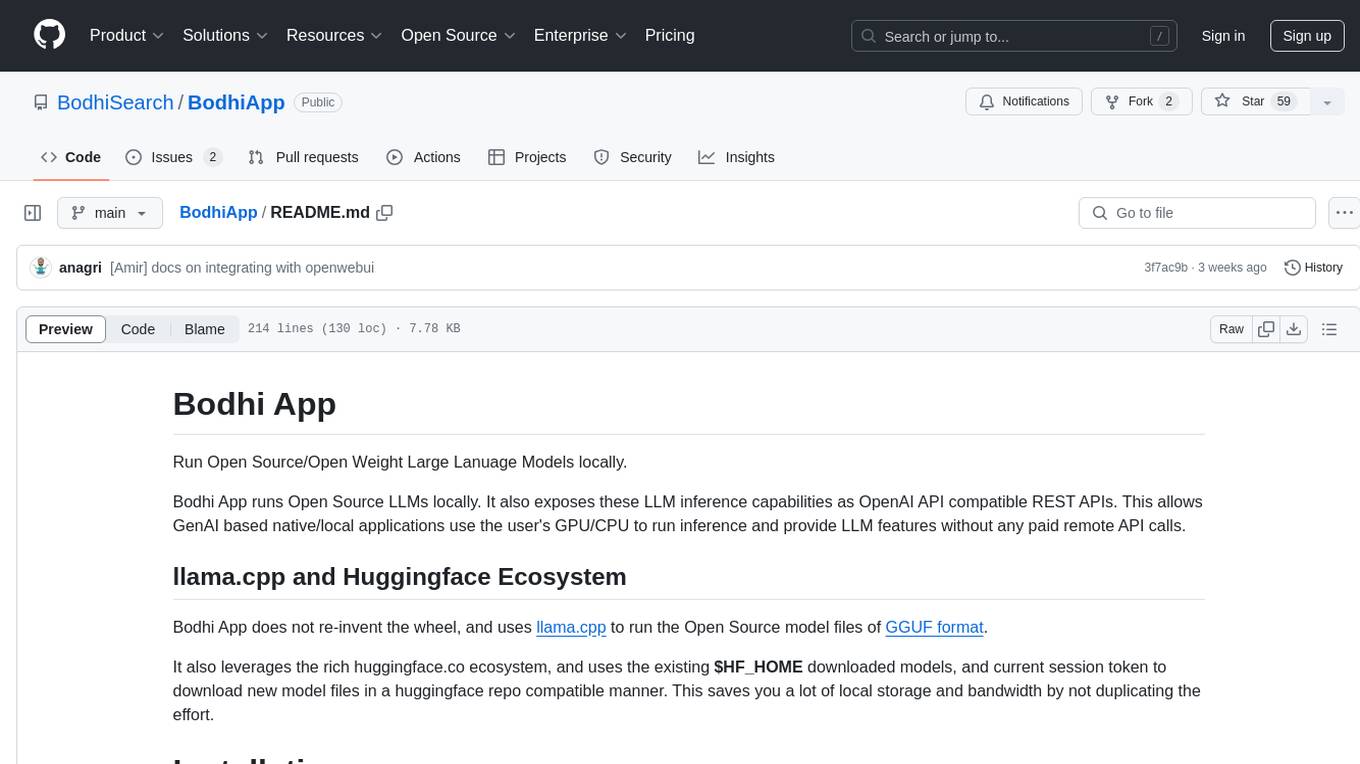Select the Preview view
This screenshot has height=764, width=1360.
pyautogui.click(x=66, y=329)
